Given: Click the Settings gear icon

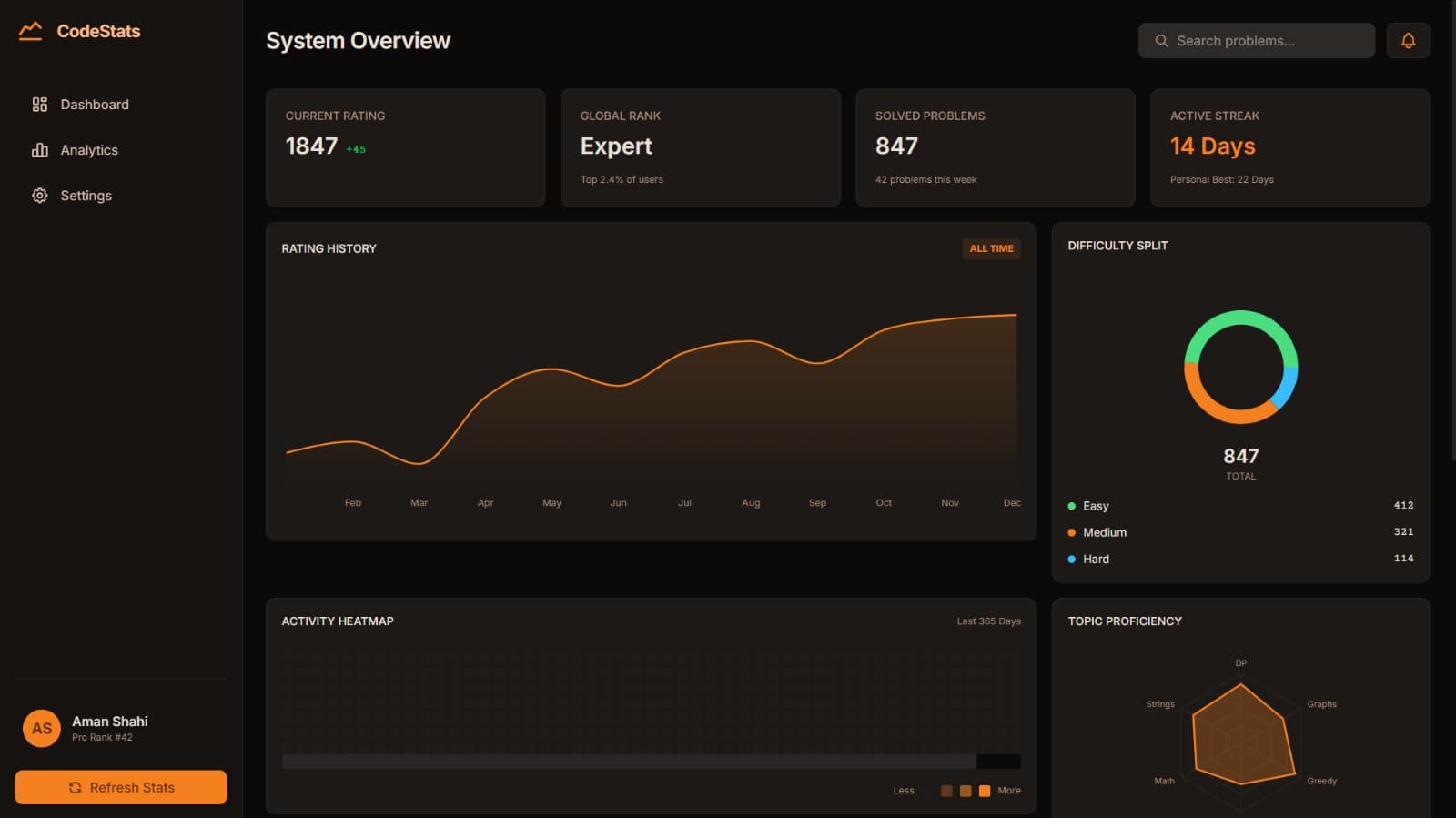Looking at the screenshot, I should pos(39,196).
